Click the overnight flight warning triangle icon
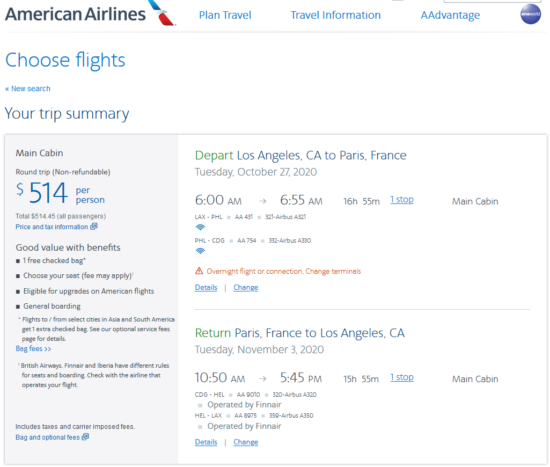550x467 pixels. [199, 271]
